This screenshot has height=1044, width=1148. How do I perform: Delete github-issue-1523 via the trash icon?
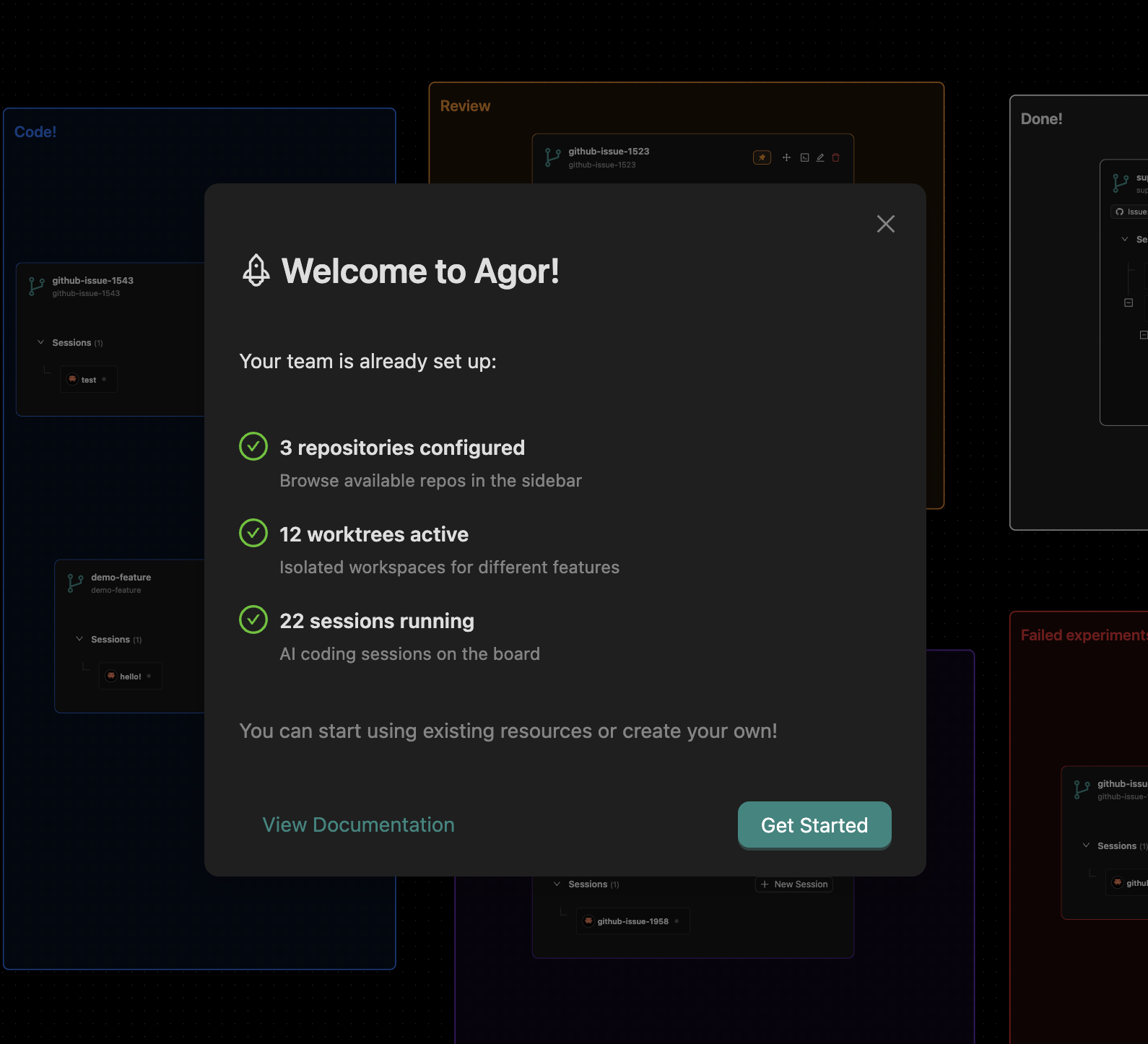(x=835, y=157)
